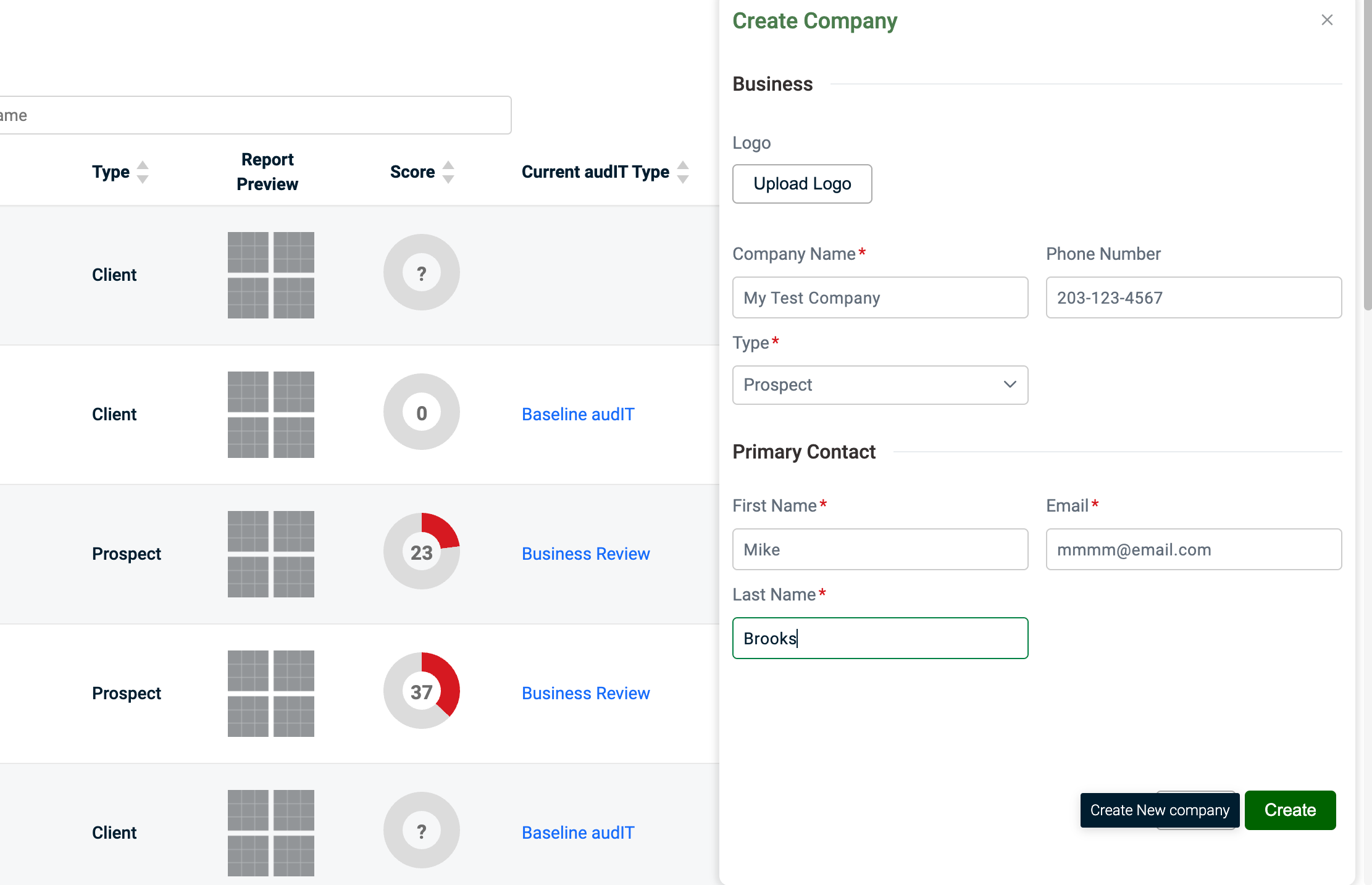Viewport: 1372px width, 885px height.
Task: Click the question mark score in first row
Action: pos(422,272)
